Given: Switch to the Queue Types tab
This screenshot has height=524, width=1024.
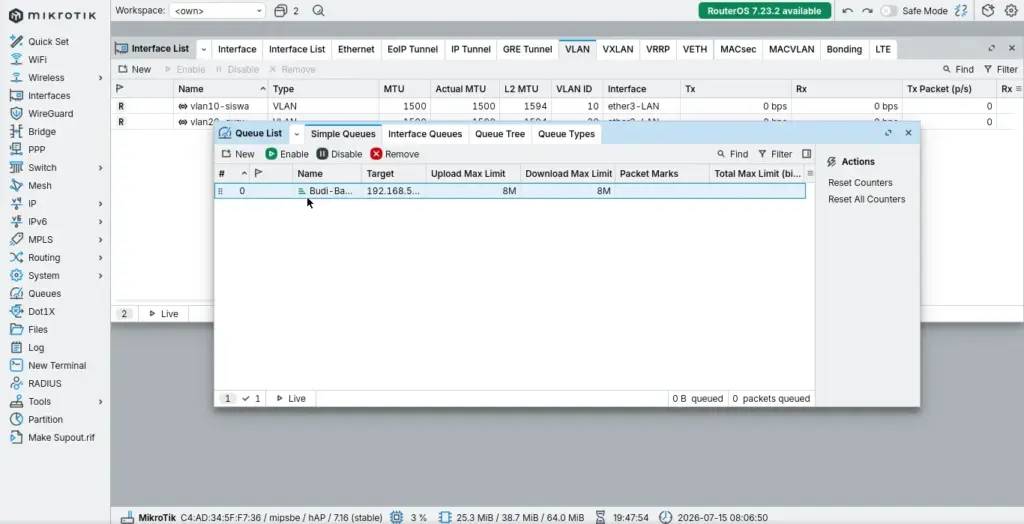Looking at the screenshot, I should pos(566,134).
